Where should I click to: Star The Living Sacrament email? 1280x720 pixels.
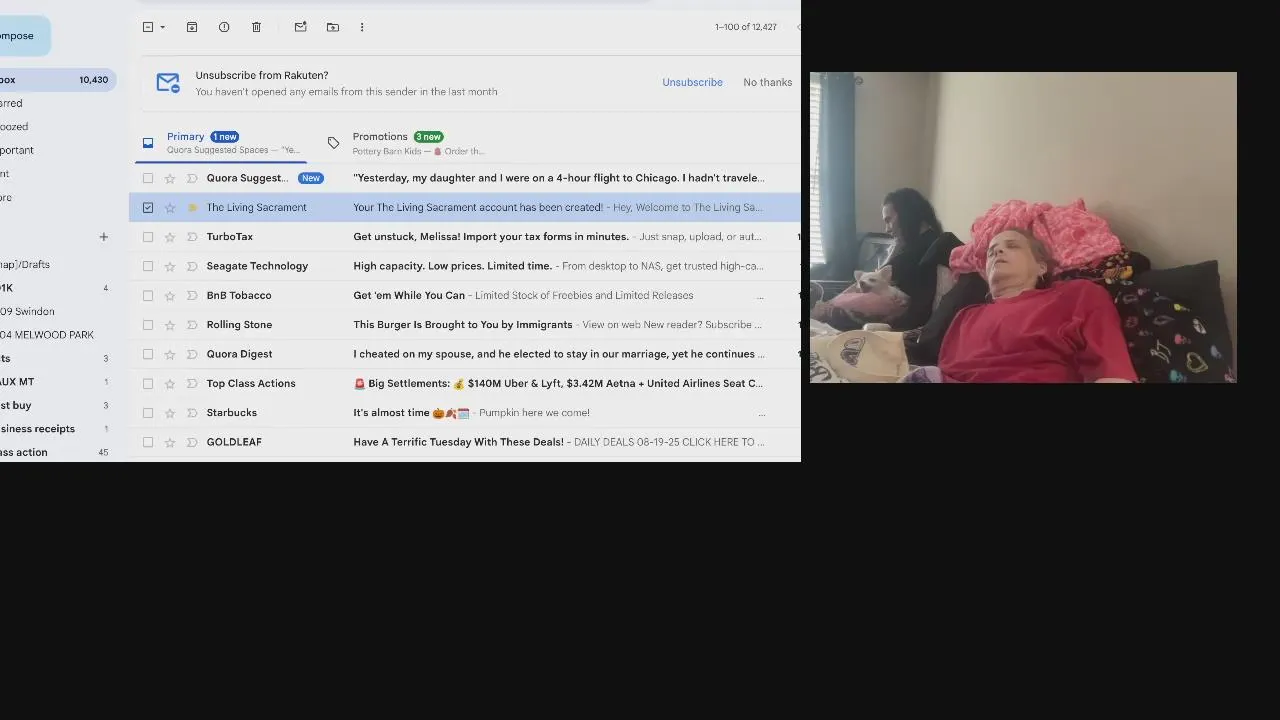tap(170, 208)
